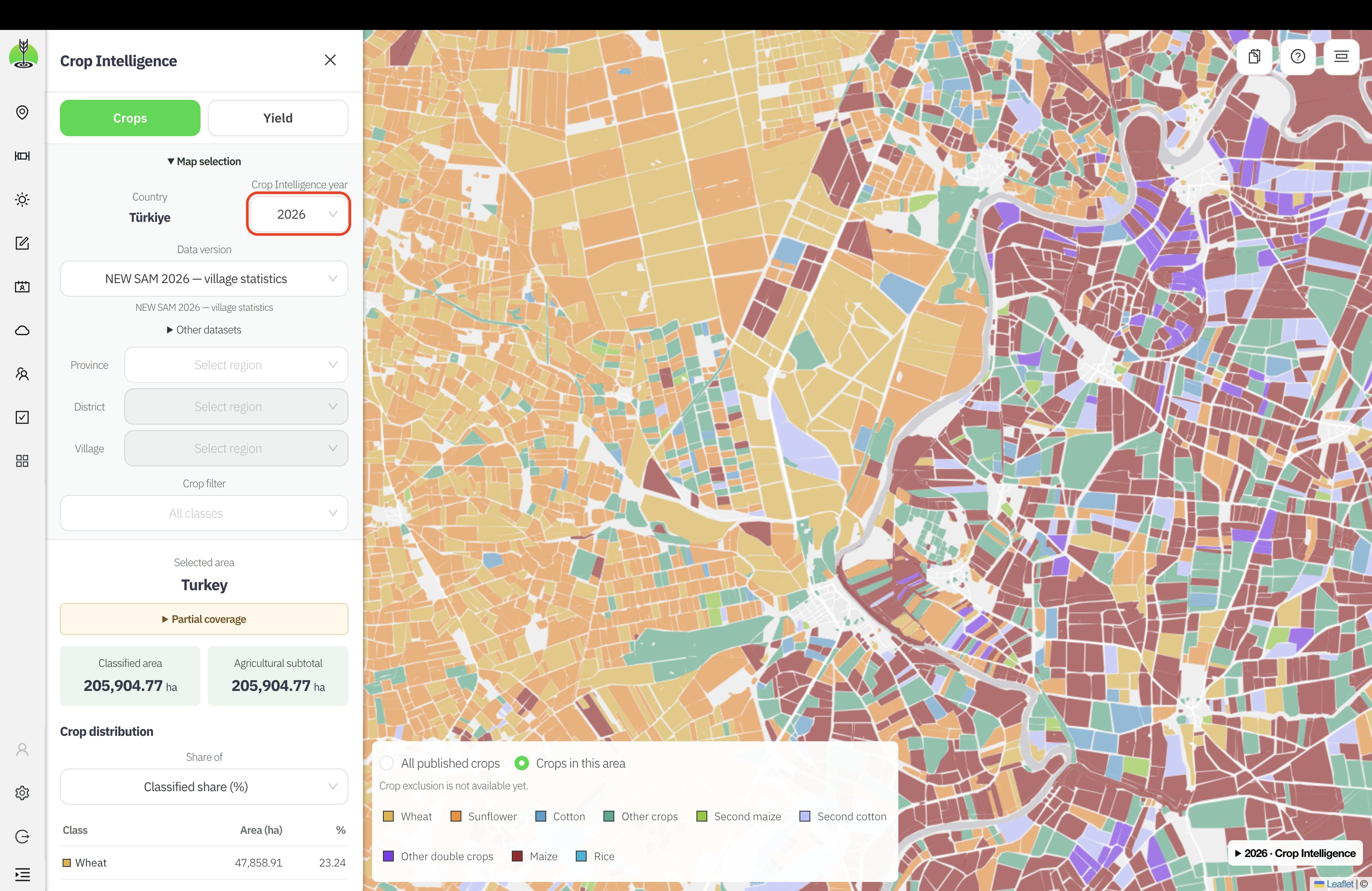Click the Classified area 205,904.77 ha card
The width and height of the screenshot is (1372, 891).
click(x=130, y=676)
